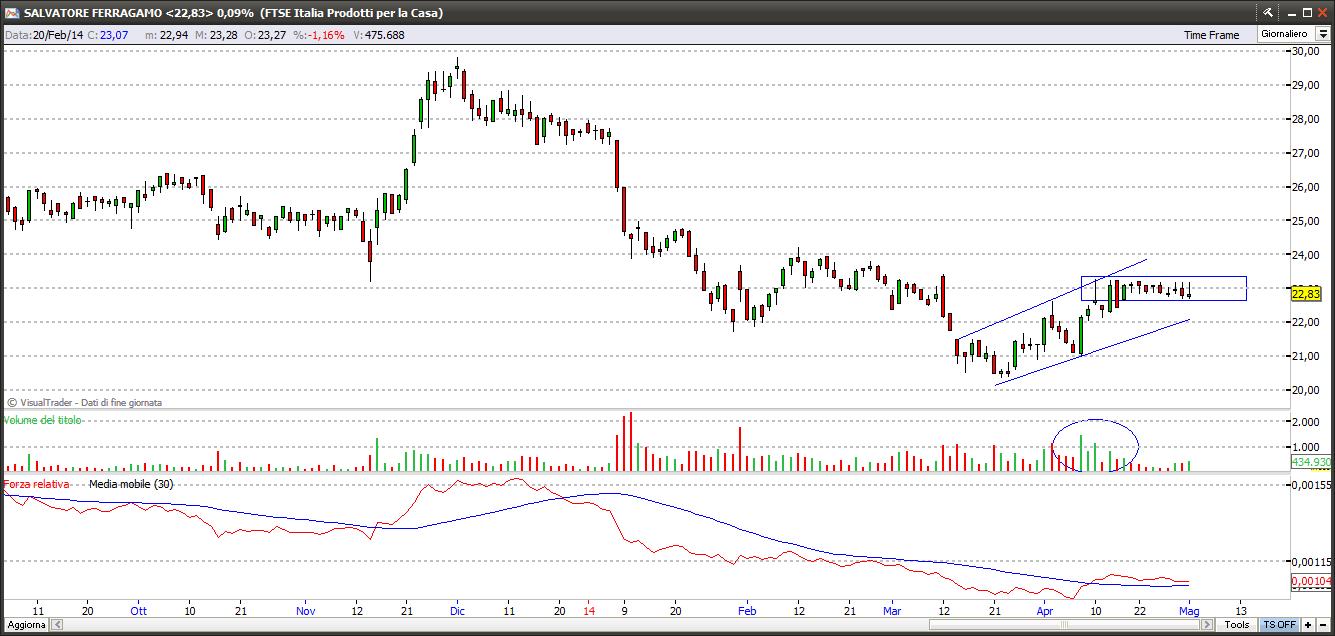Click the right scroll arrow of the timeline
This screenshot has width=1335, height=636.
[1207, 625]
